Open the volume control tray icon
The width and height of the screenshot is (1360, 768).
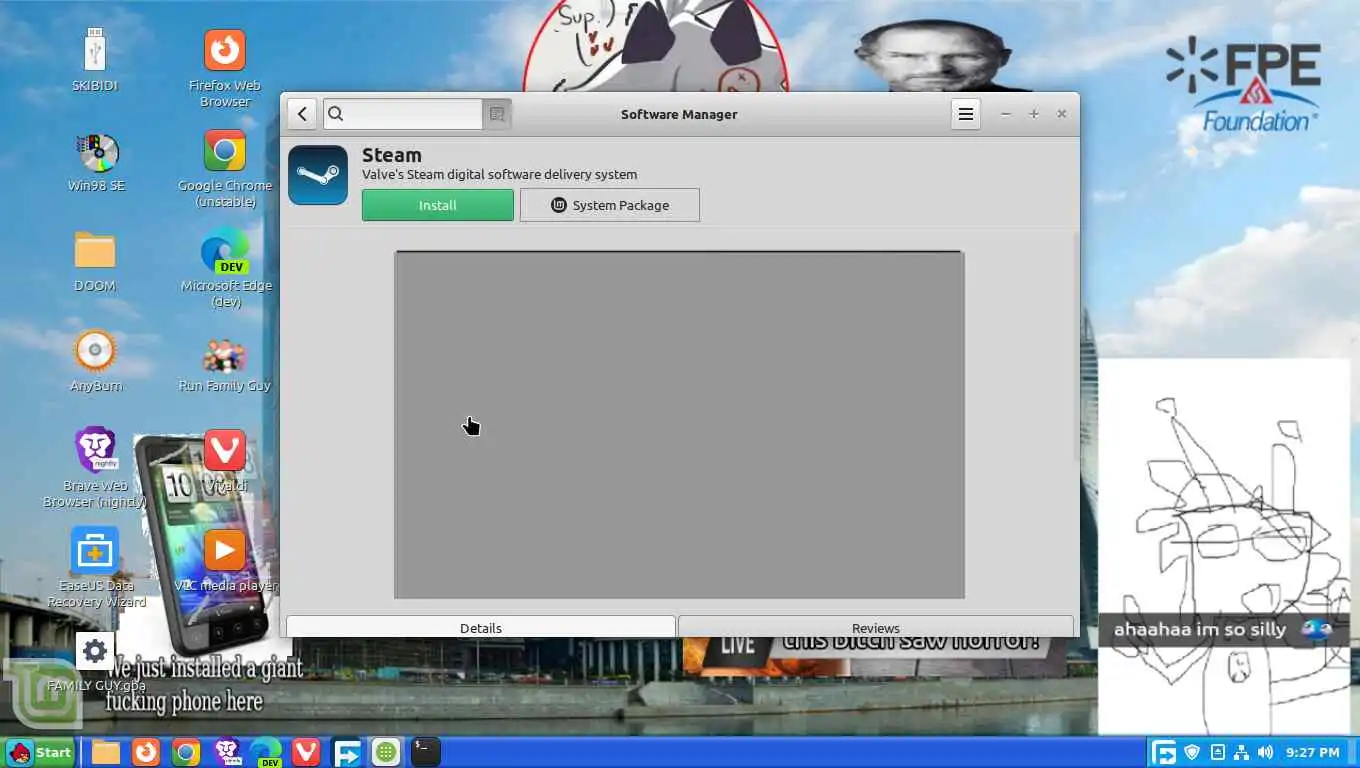click(x=1265, y=752)
